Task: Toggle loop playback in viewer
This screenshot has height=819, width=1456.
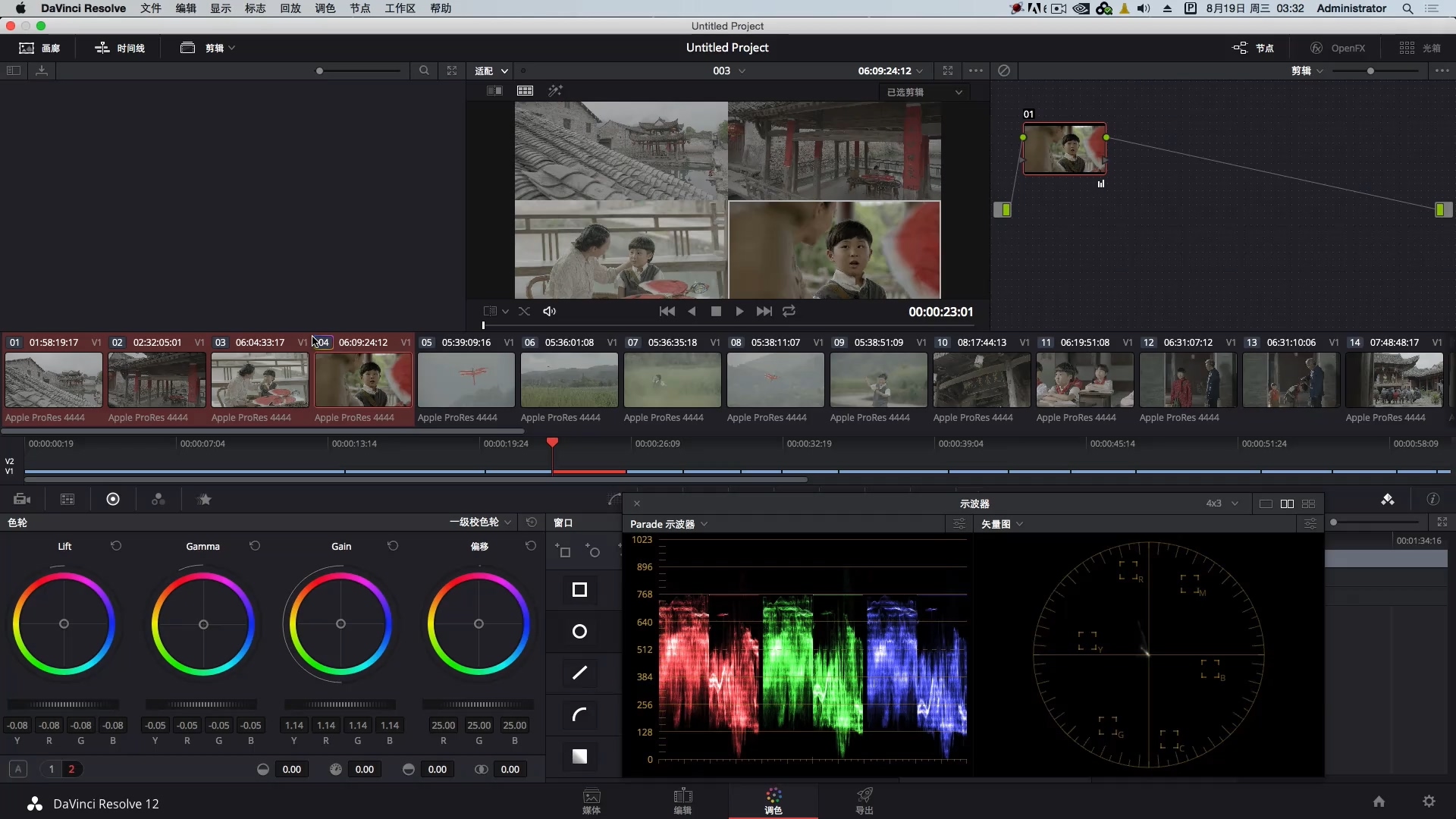Action: coord(789,311)
